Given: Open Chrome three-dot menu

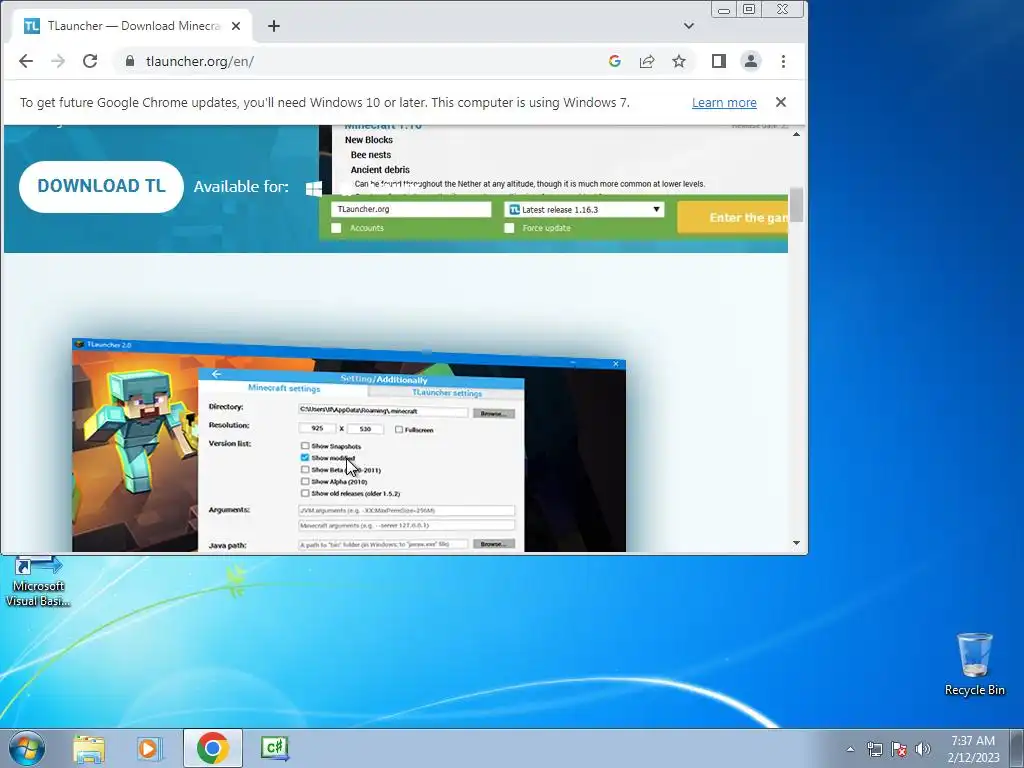Looking at the screenshot, I should pyautogui.click(x=783, y=61).
